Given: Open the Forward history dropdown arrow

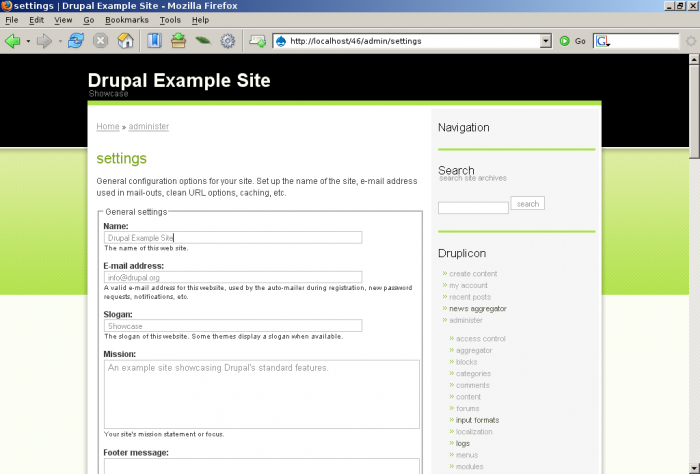Looking at the screenshot, I should coord(60,41).
